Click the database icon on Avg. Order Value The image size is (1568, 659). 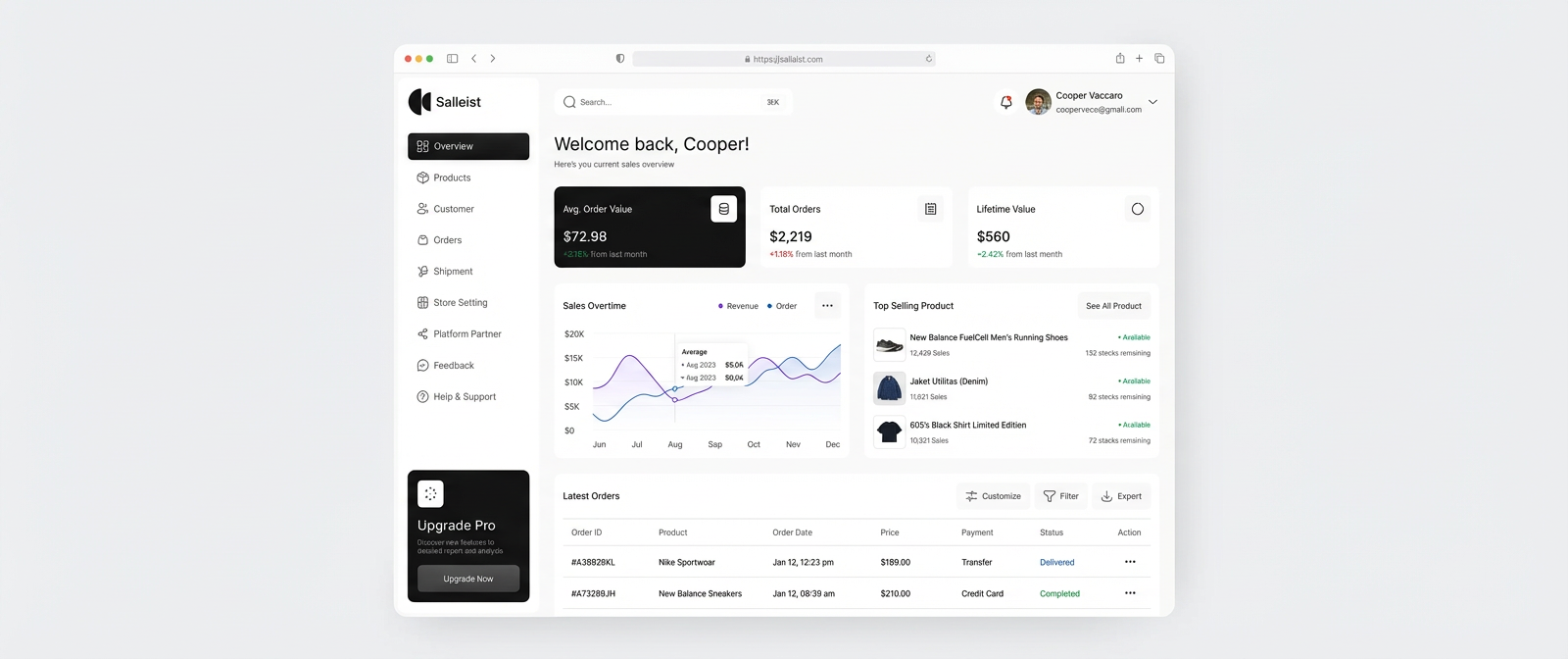click(x=723, y=209)
